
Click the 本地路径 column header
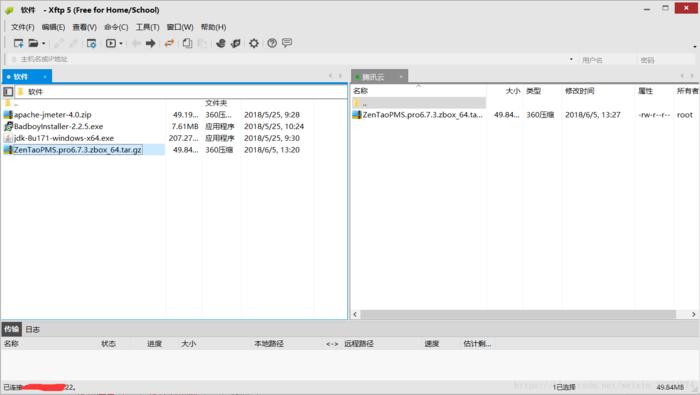pos(269,344)
